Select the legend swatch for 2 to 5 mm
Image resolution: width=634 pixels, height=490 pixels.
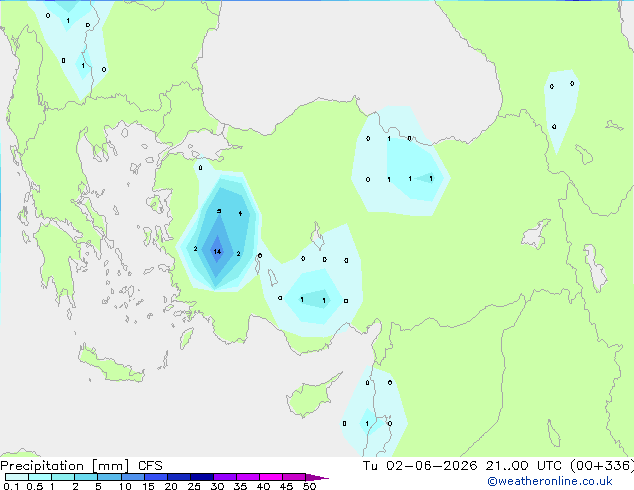(86, 477)
